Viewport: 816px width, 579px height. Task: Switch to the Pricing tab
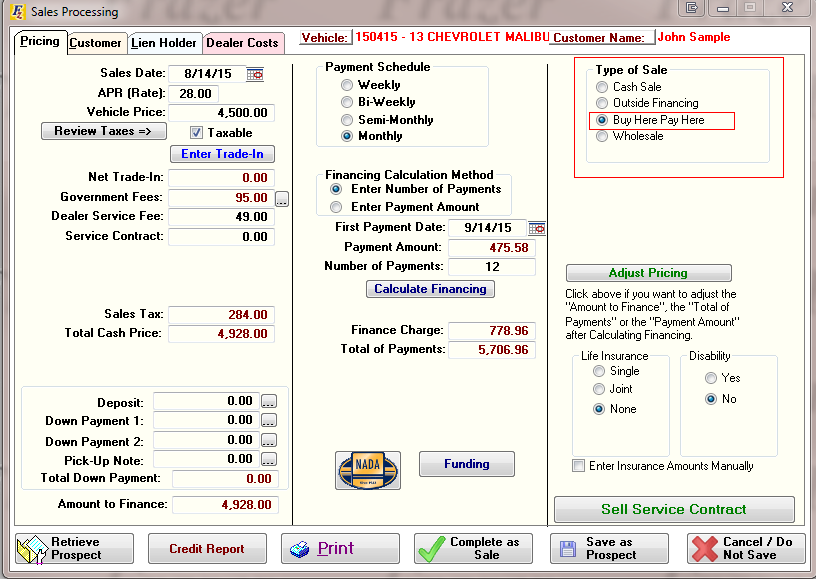[x=40, y=42]
